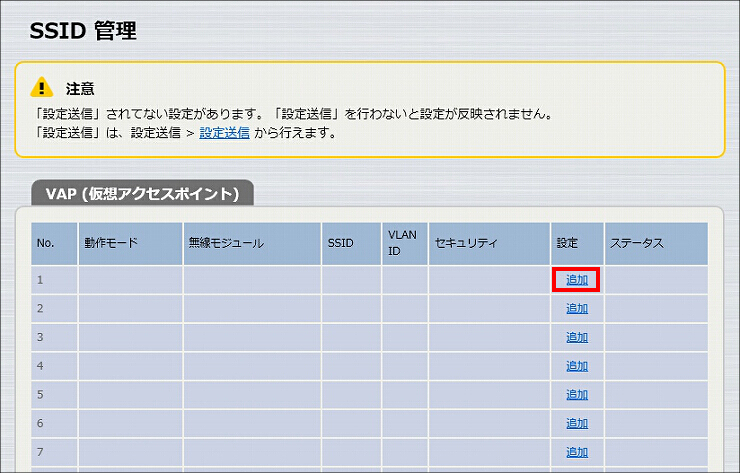Click row number 4 cell

pos(54,366)
